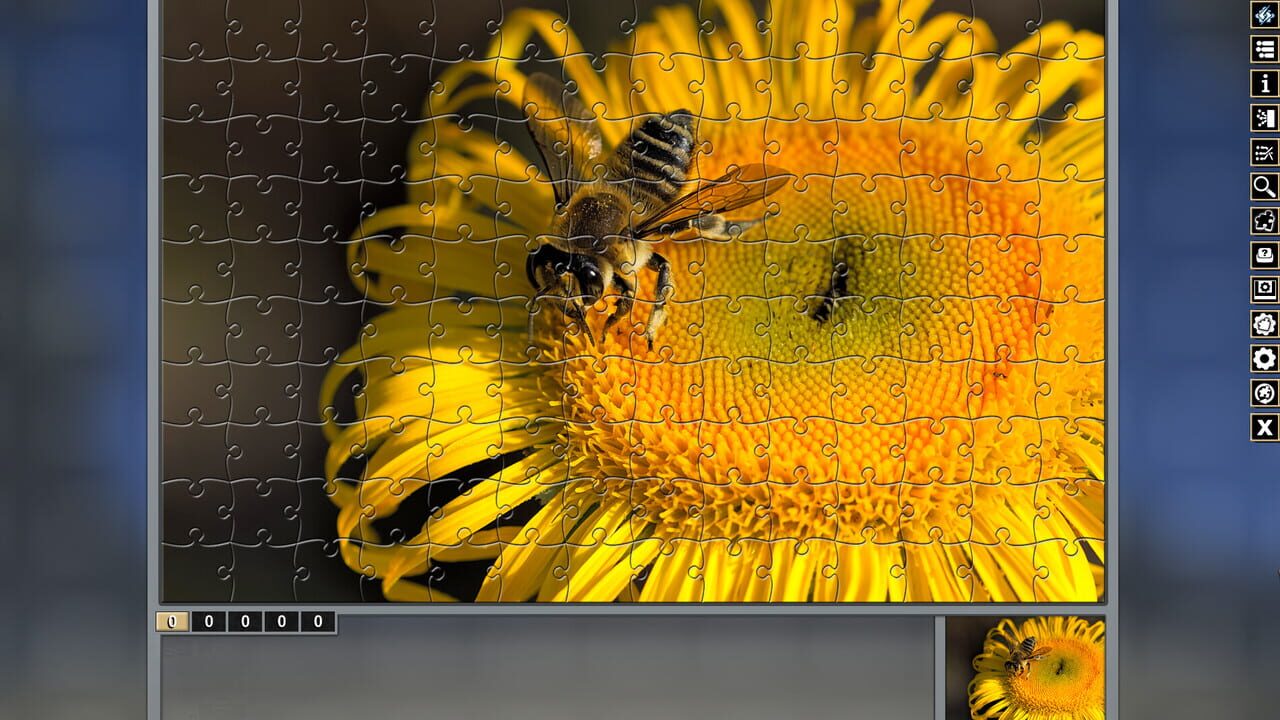Open the settings cog icon

[1265, 358]
